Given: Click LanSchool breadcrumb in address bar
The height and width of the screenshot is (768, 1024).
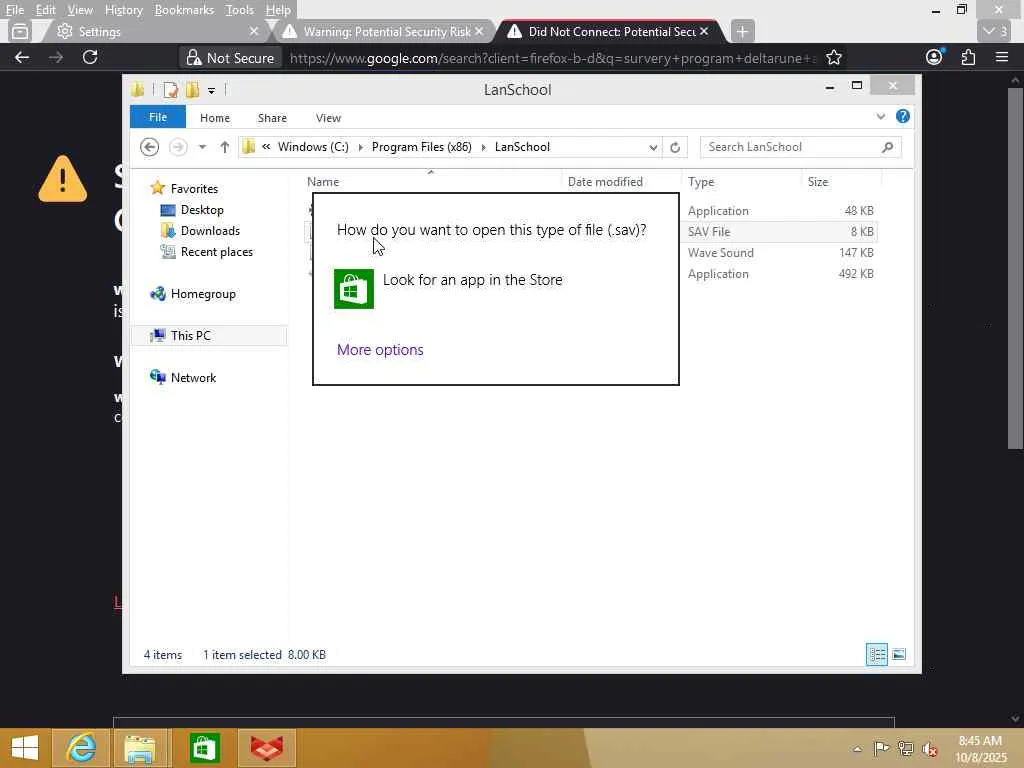Looking at the screenshot, I should click(x=522, y=147).
